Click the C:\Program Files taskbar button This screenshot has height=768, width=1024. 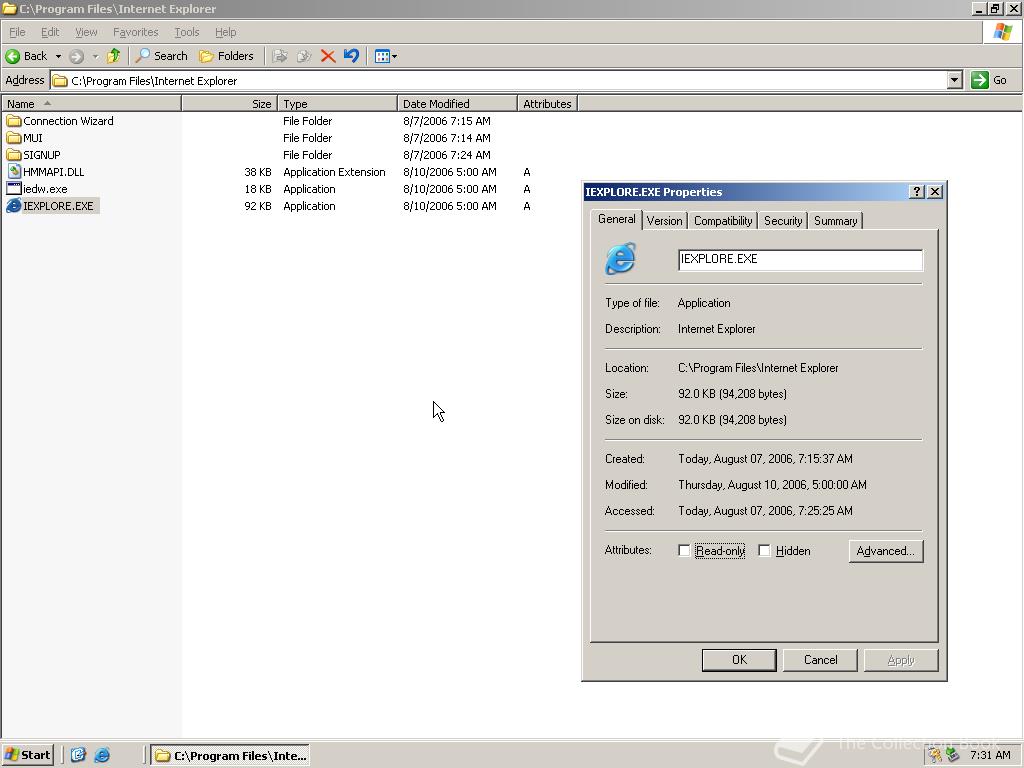[231, 755]
